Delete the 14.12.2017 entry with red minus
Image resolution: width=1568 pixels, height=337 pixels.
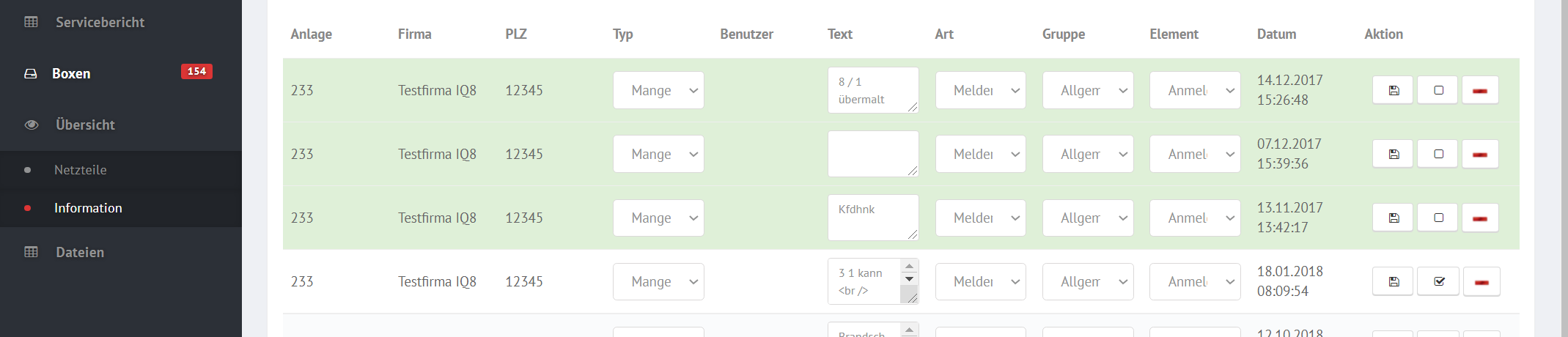click(x=1480, y=90)
